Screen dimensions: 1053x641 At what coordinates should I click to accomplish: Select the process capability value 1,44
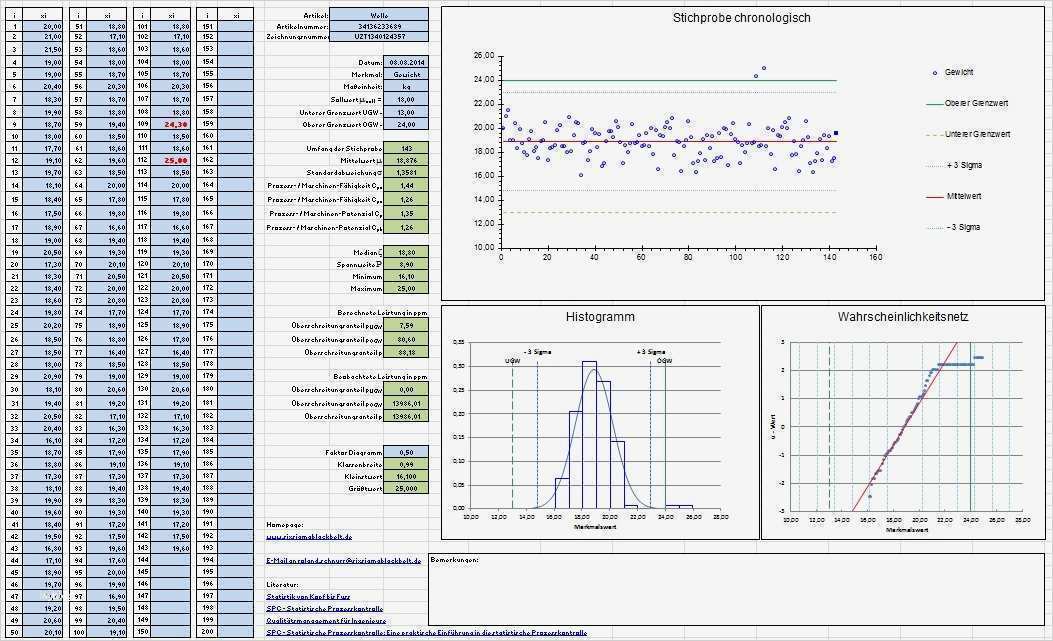tap(406, 185)
